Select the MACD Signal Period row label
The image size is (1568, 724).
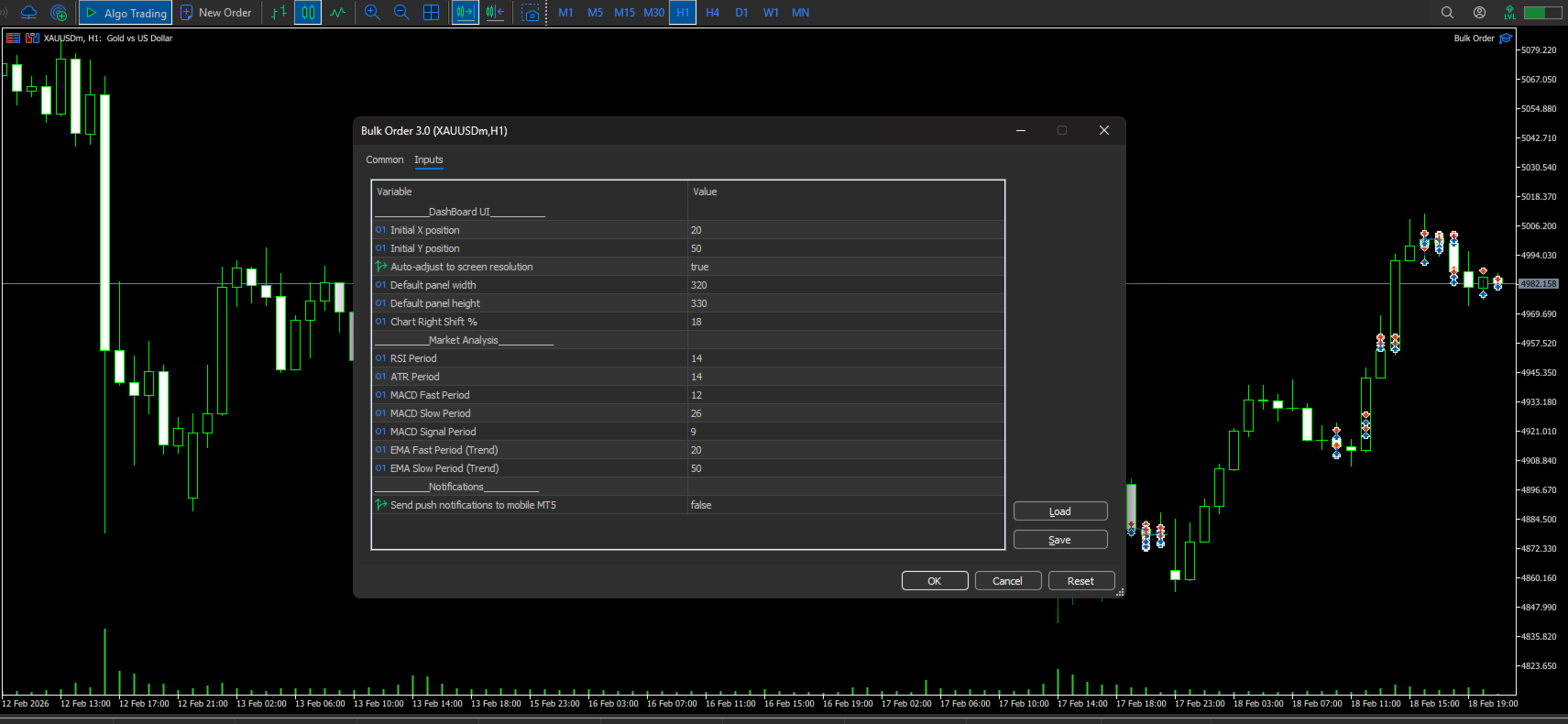433,432
